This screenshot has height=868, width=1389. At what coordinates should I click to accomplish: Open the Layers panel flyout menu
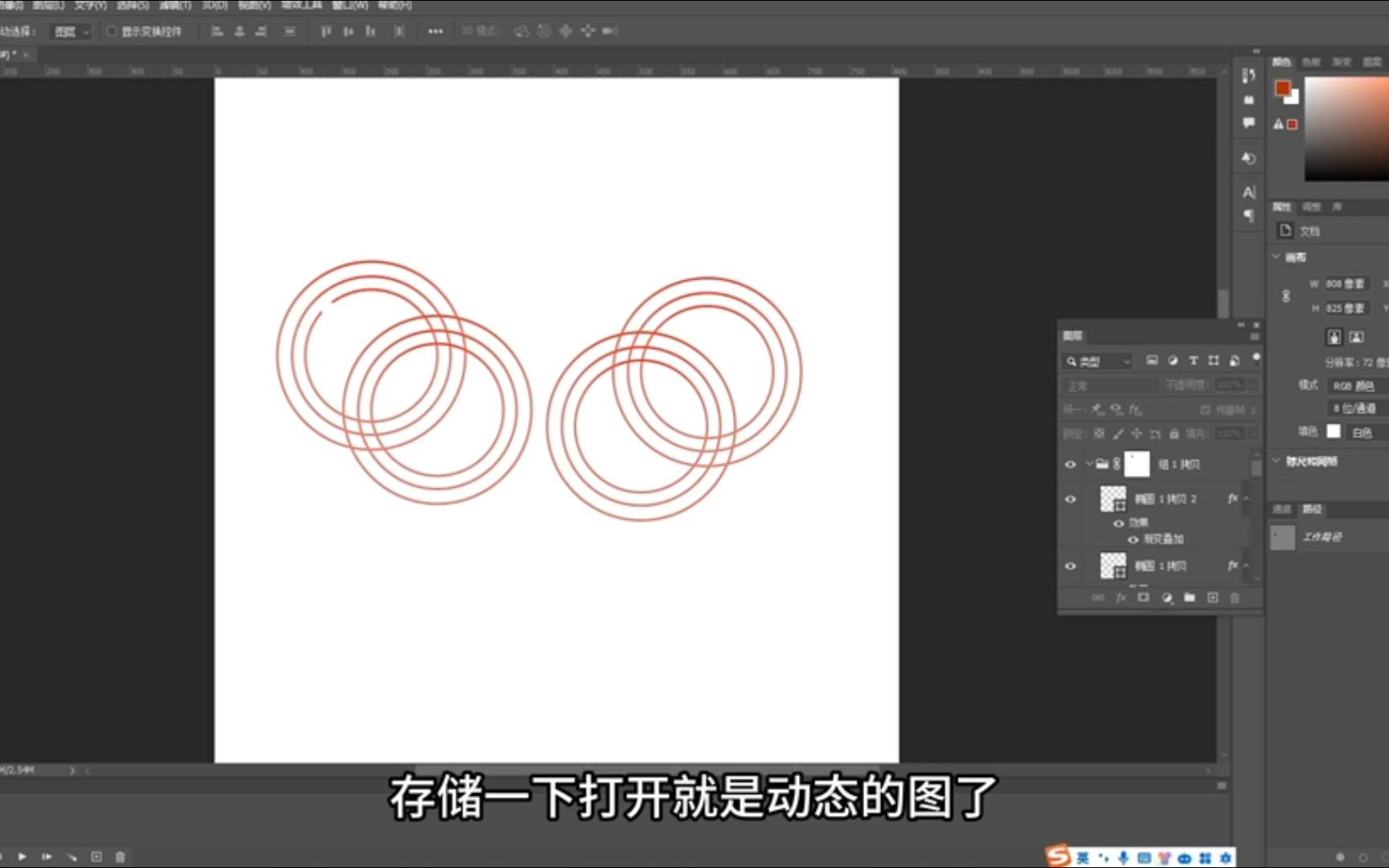tap(1256, 337)
